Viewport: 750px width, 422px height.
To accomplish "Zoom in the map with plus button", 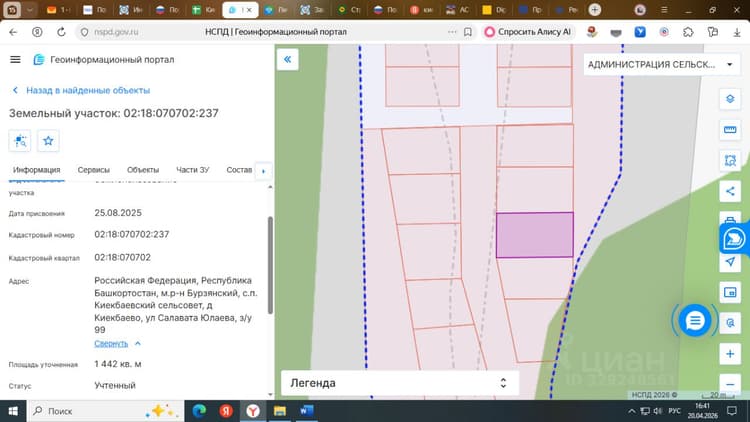I will (730, 354).
